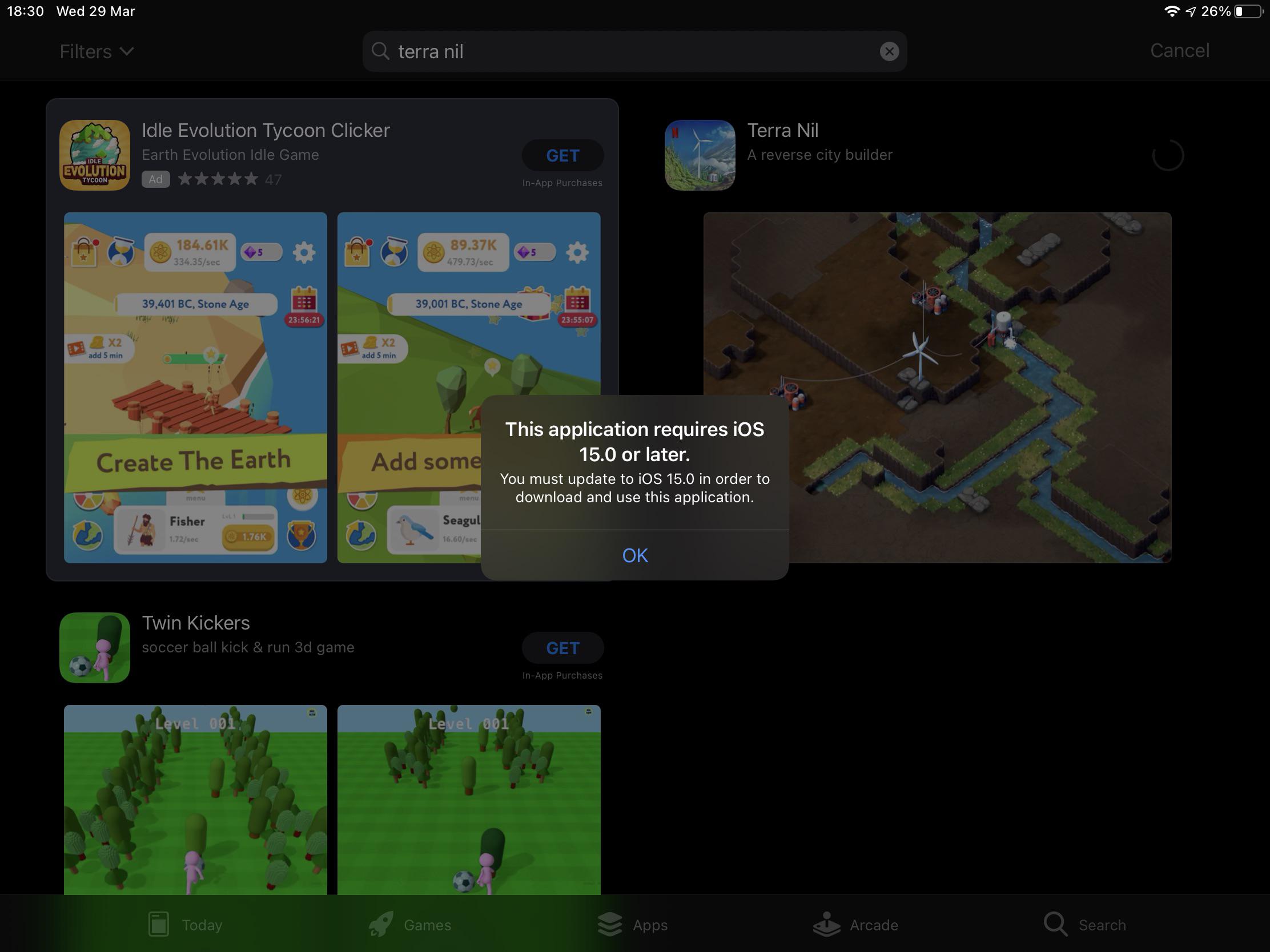
Task: Get the Twin Kickers game
Action: tap(562, 648)
